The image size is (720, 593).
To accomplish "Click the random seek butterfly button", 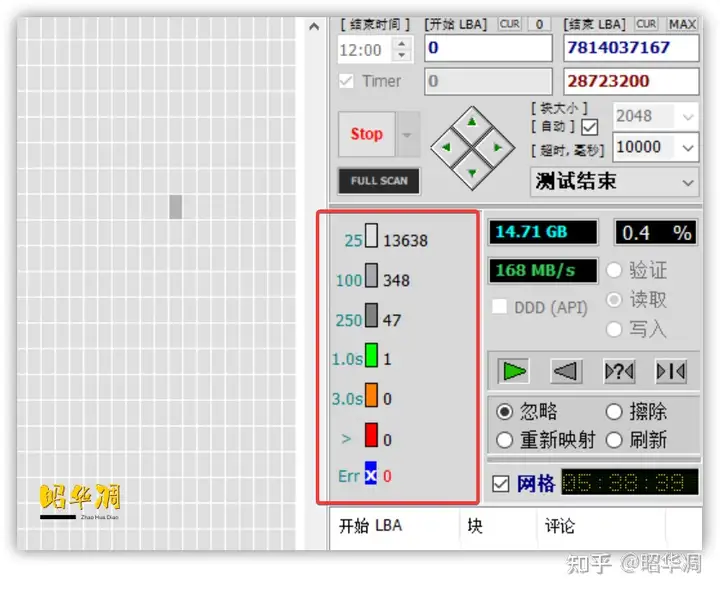I will coord(619,372).
